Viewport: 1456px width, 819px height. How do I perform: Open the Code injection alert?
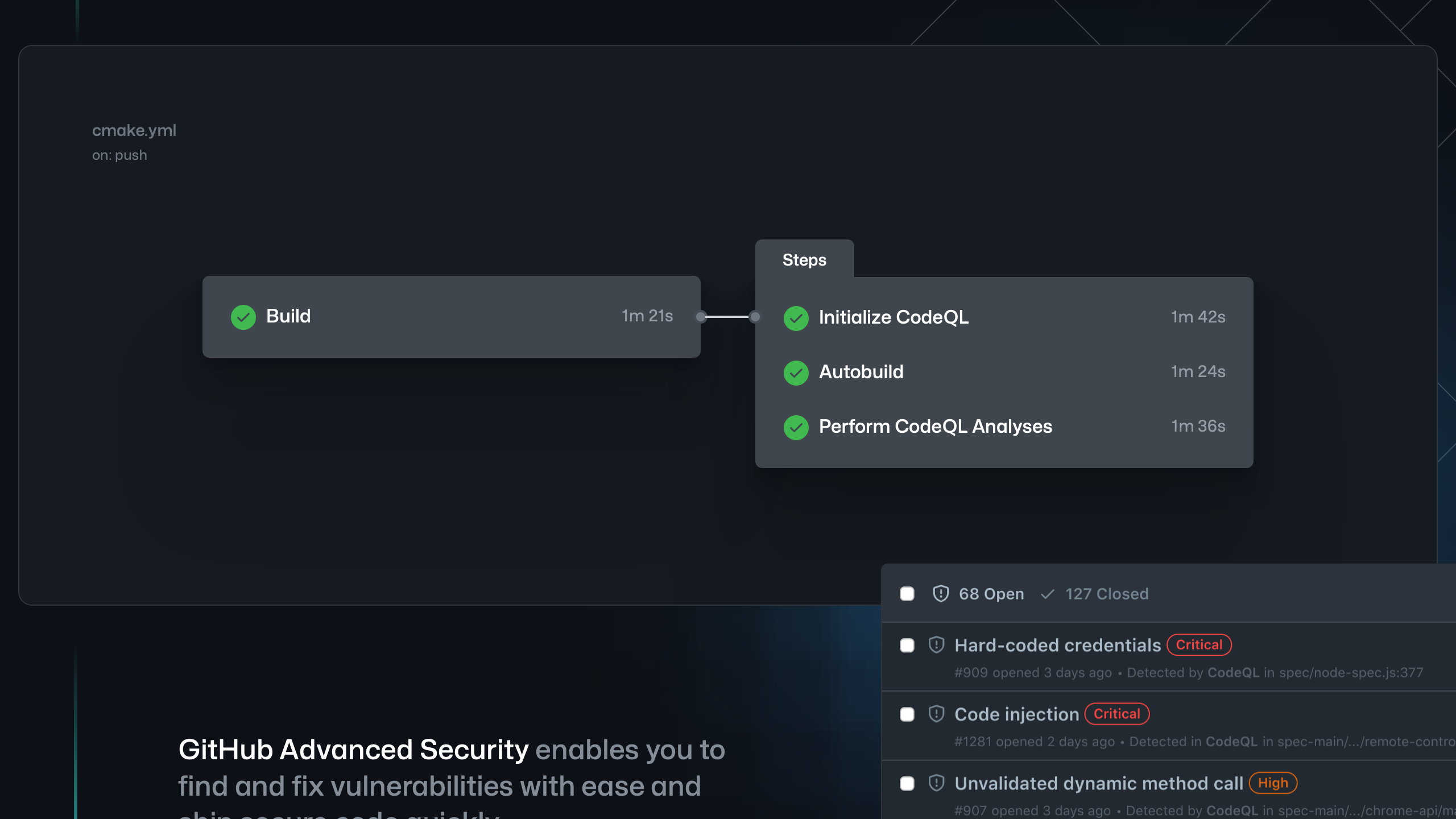1016,714
